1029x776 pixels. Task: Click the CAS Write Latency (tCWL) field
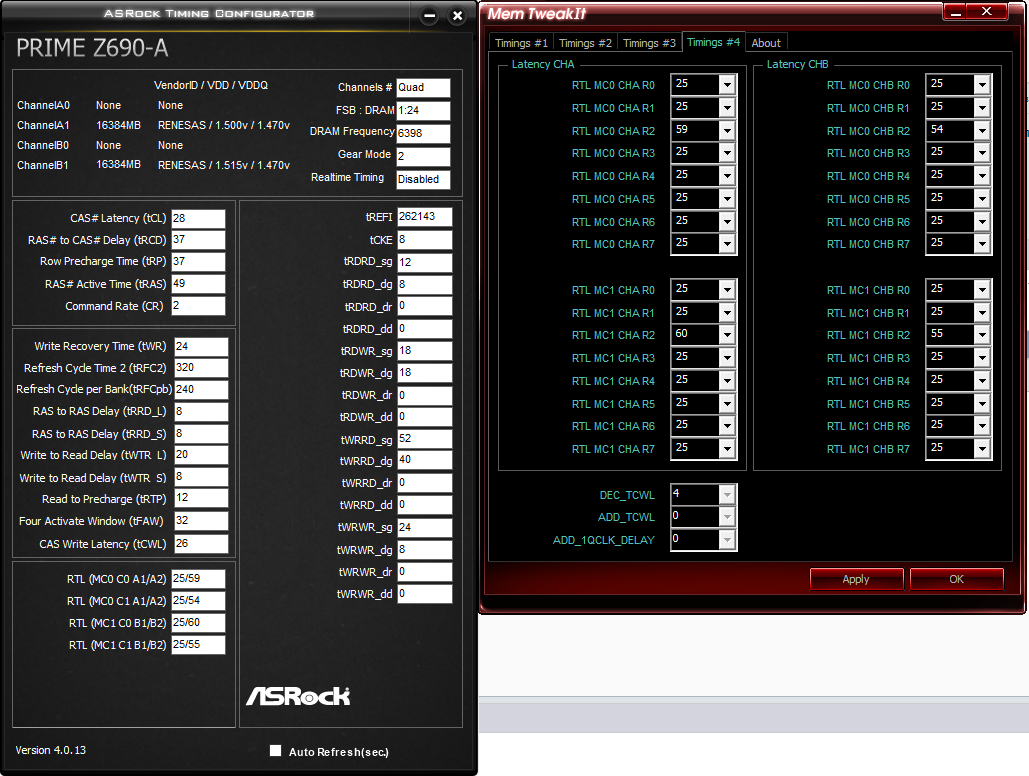201,544
